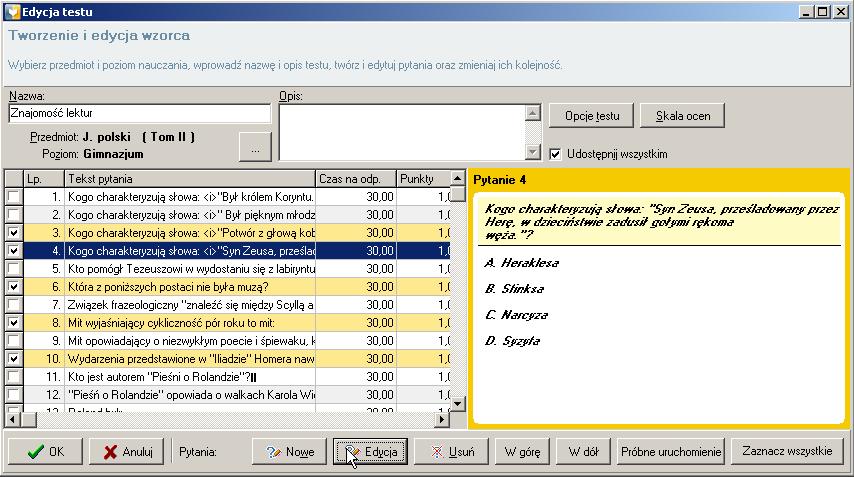Click the Punkty column header
854x477 pixels.
(423, 179)
